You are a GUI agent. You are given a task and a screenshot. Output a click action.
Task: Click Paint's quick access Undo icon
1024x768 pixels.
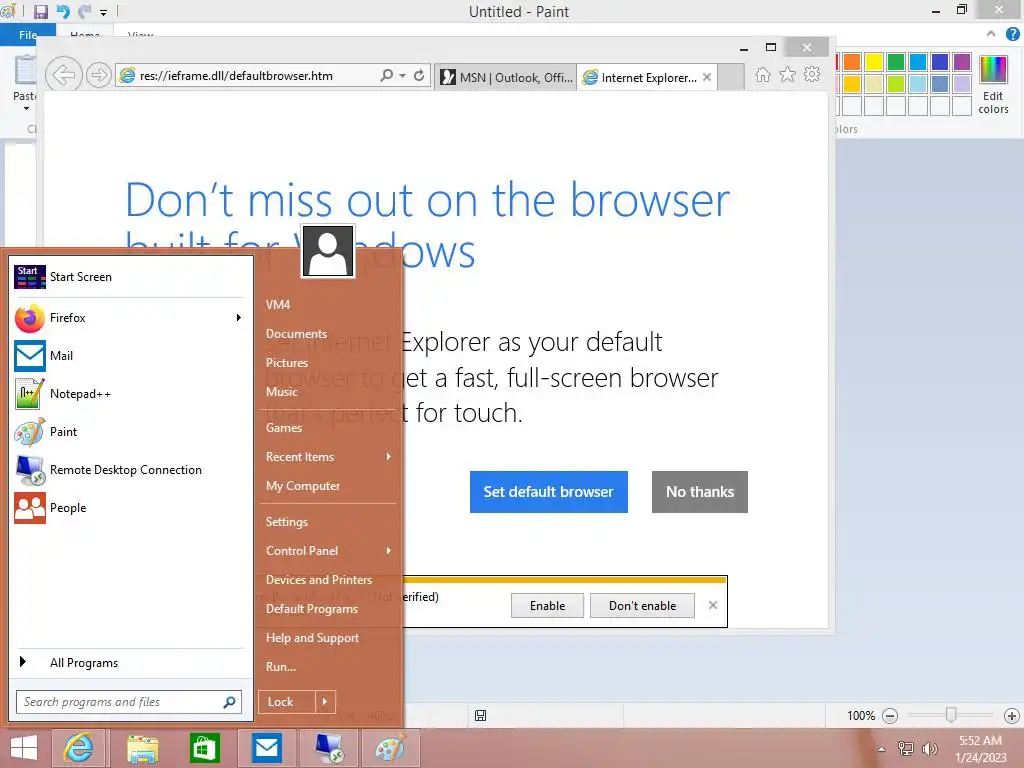point(63,12)
